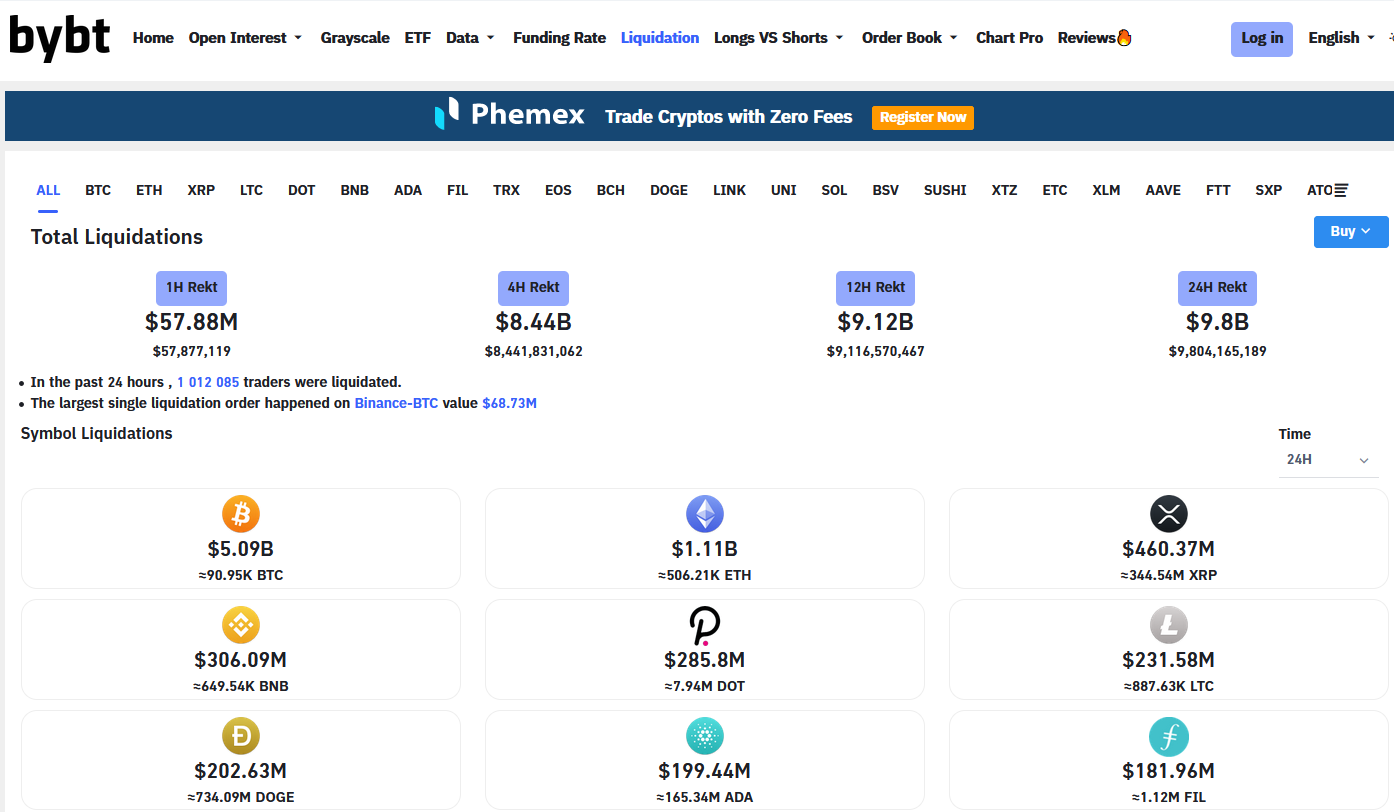Viewport: 1394px width, 812px height.
Task: Choose the BSV tab
Action: pos(886,190)
